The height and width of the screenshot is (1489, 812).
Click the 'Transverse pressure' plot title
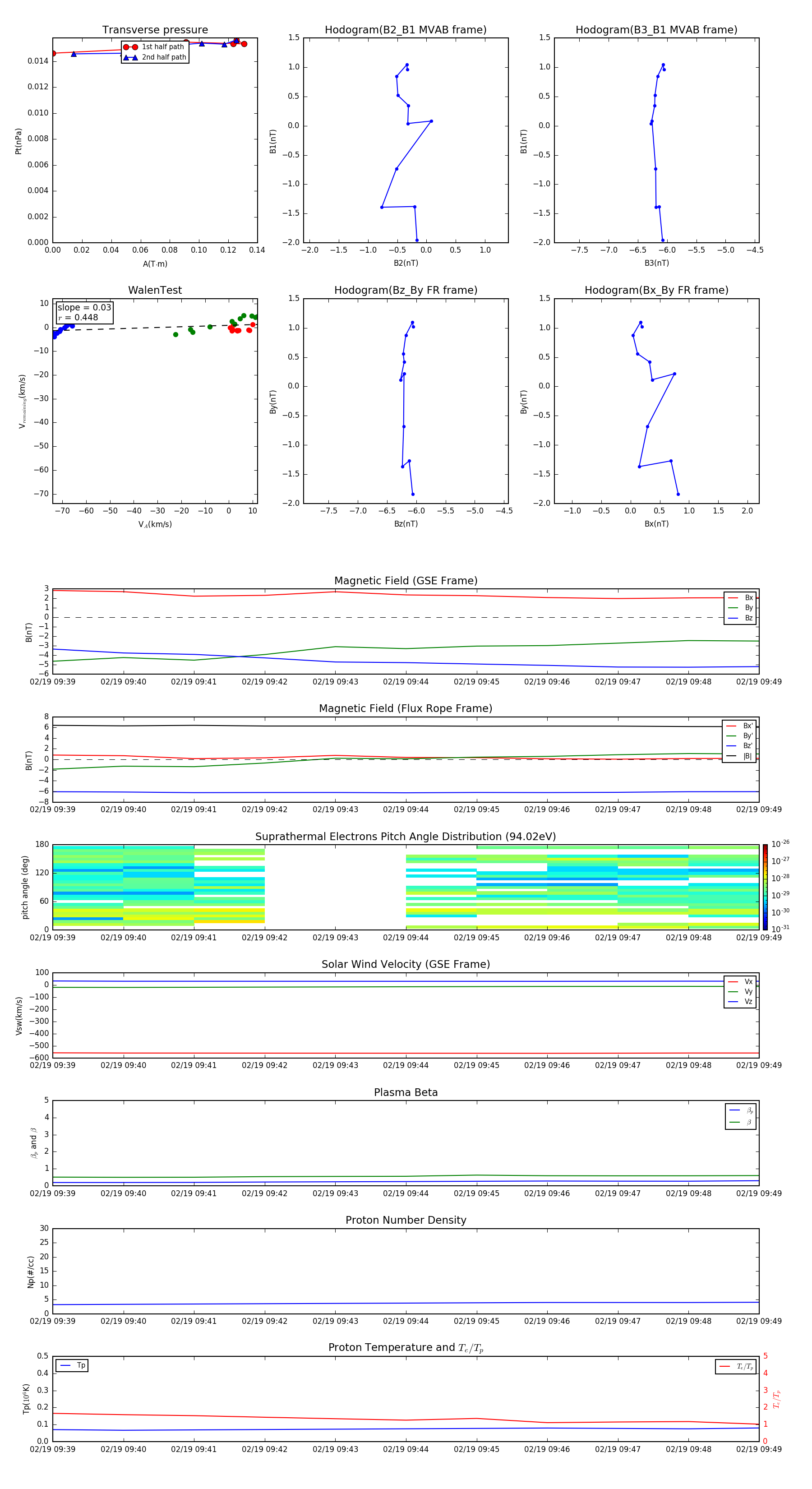coord(155,30)
